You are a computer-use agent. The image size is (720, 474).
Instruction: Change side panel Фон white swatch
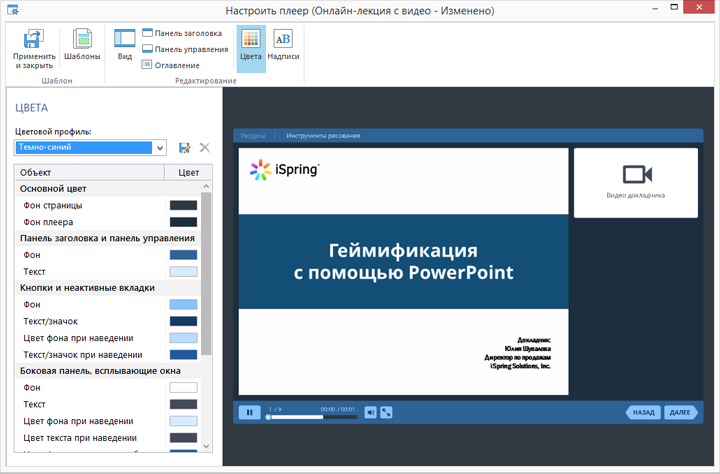[x=183, y=388]
